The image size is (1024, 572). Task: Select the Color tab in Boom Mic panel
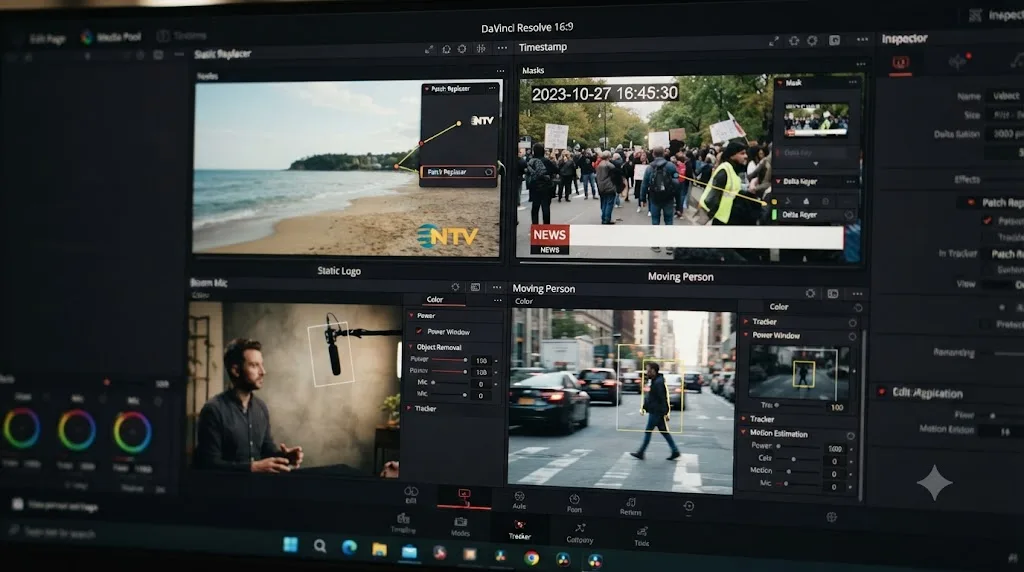(435, 300)
